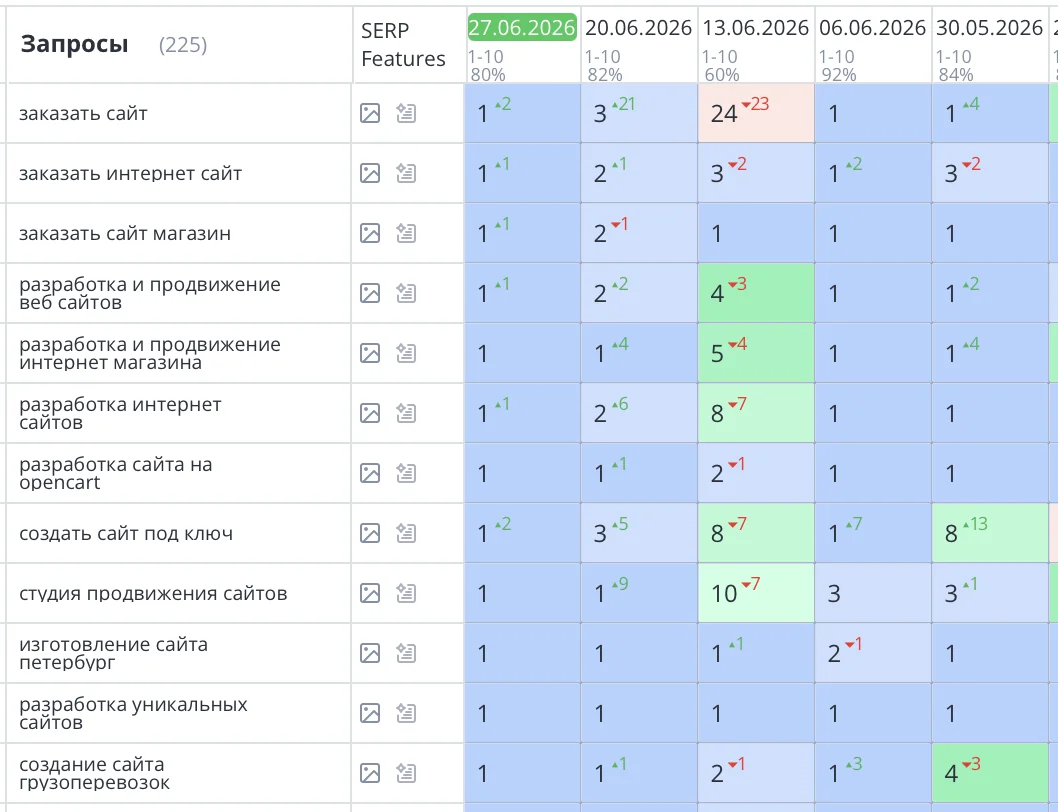Click image icon for разработка сайта на opencart
The height and width of the screenshot is (812, 1058).
coord(370,473)
